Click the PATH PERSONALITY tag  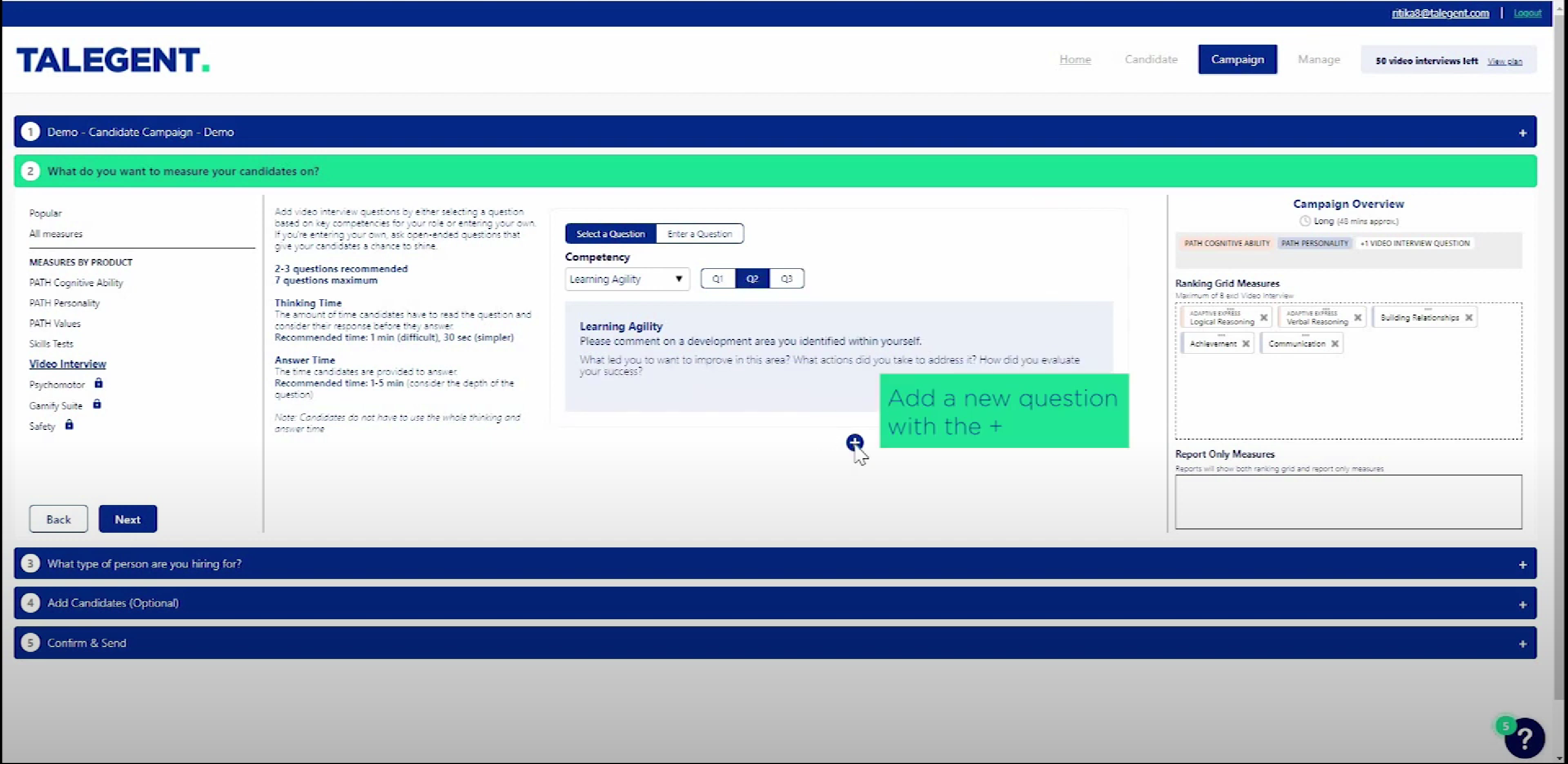(x=1315, y=243)
